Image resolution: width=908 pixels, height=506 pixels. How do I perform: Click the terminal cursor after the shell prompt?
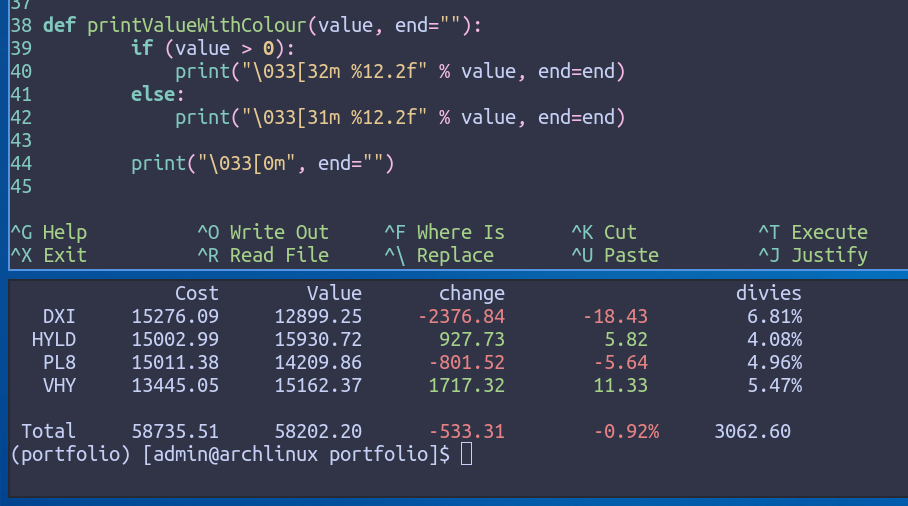[467, 454]
